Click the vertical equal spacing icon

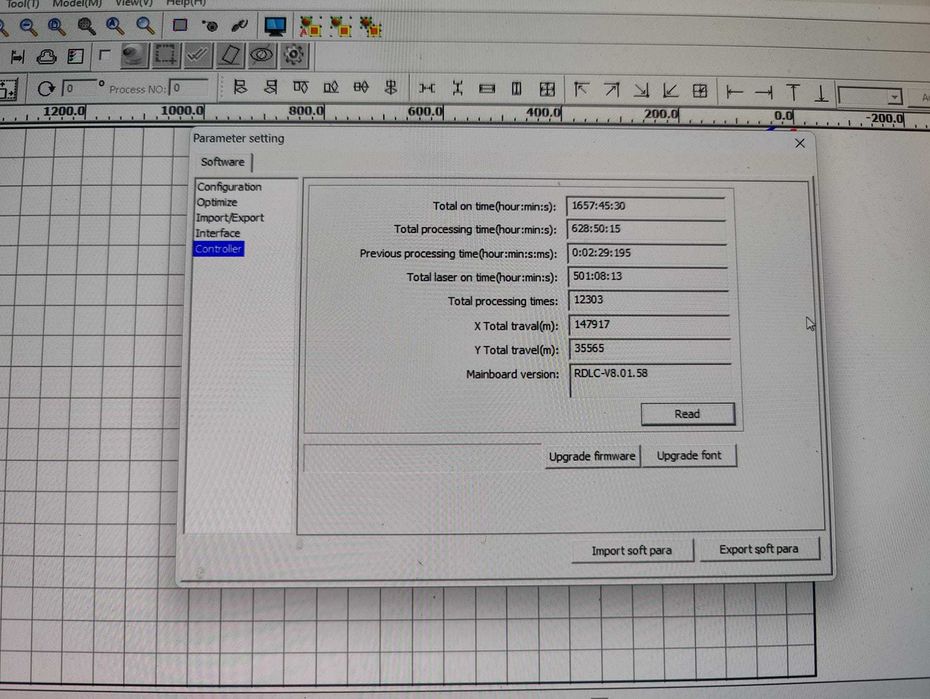(457, 88)
